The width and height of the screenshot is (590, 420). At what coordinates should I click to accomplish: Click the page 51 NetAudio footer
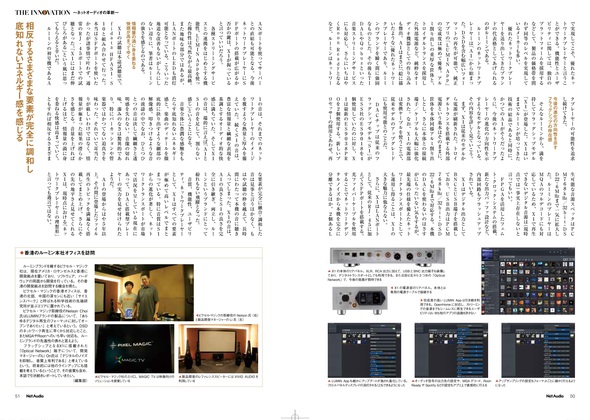point(29,396)
